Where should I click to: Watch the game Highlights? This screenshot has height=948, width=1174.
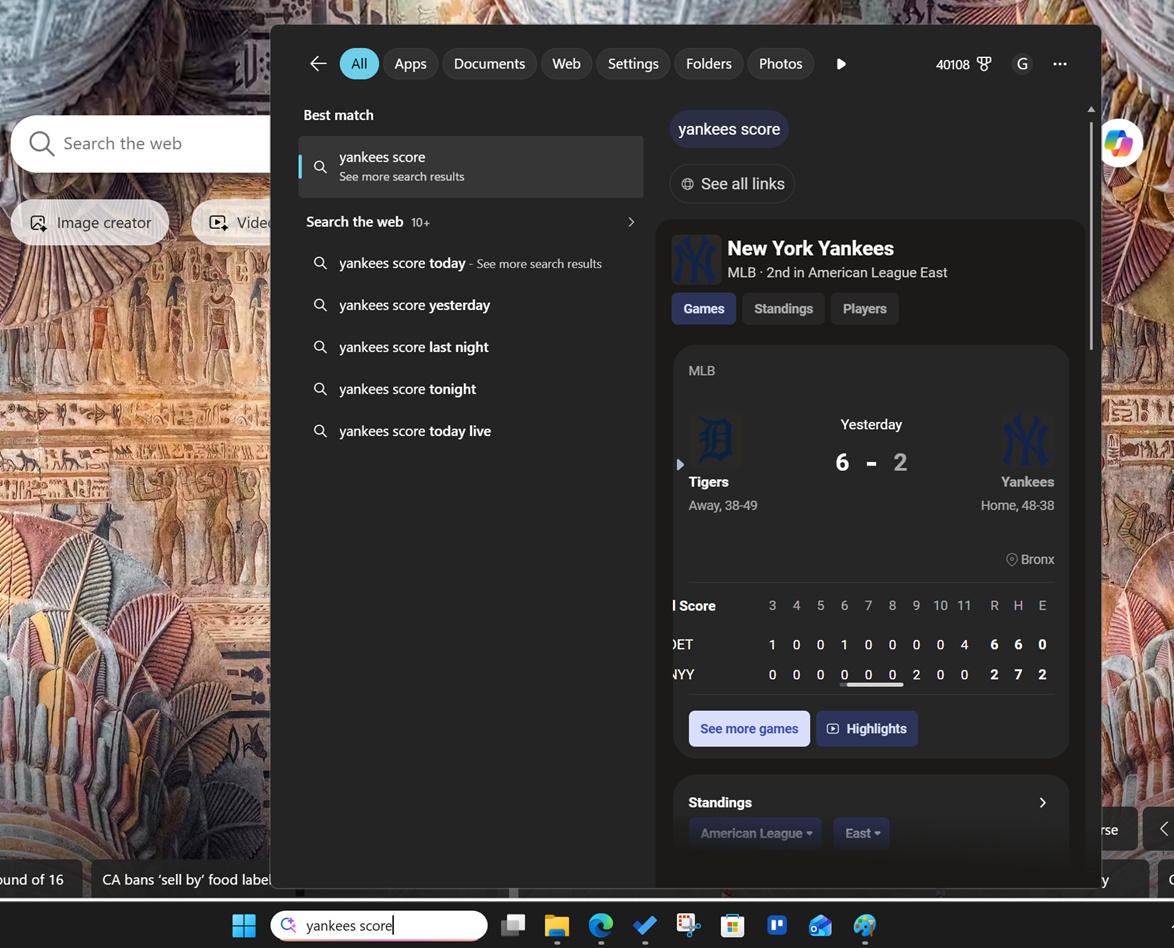coord(866,729)
